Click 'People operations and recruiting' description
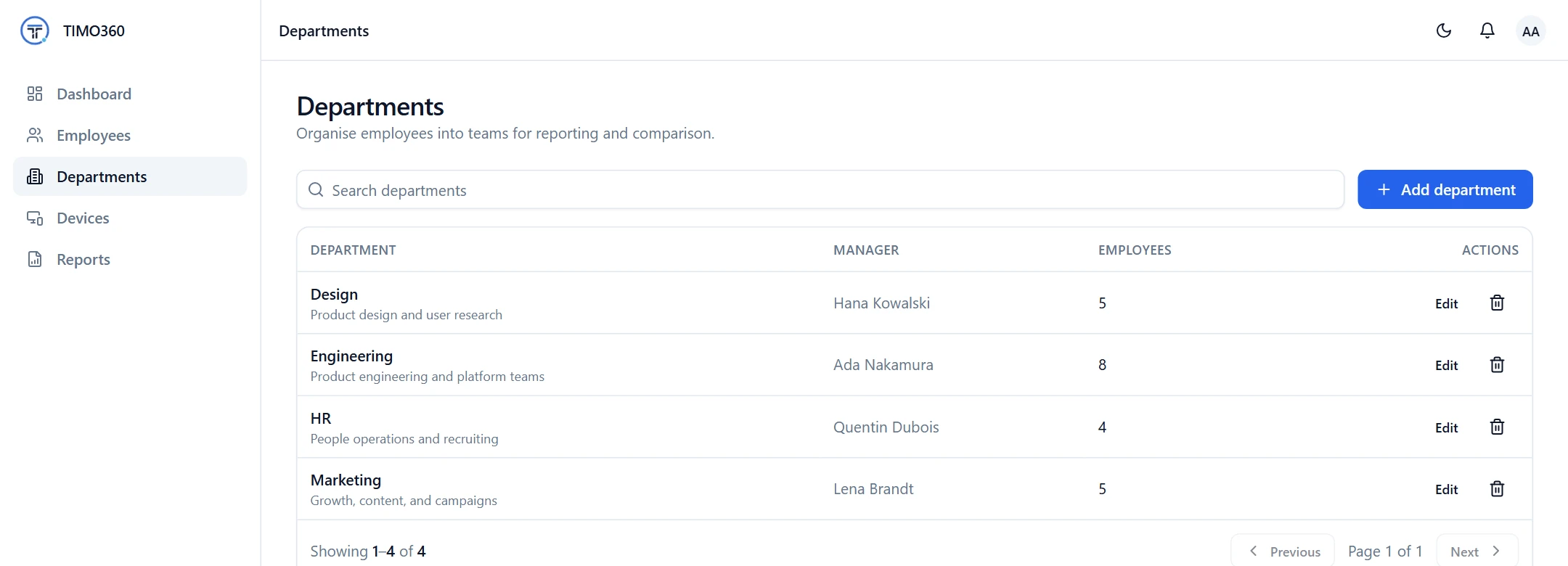The width and height of the screenshot is (1568, 566). (404, 438)
